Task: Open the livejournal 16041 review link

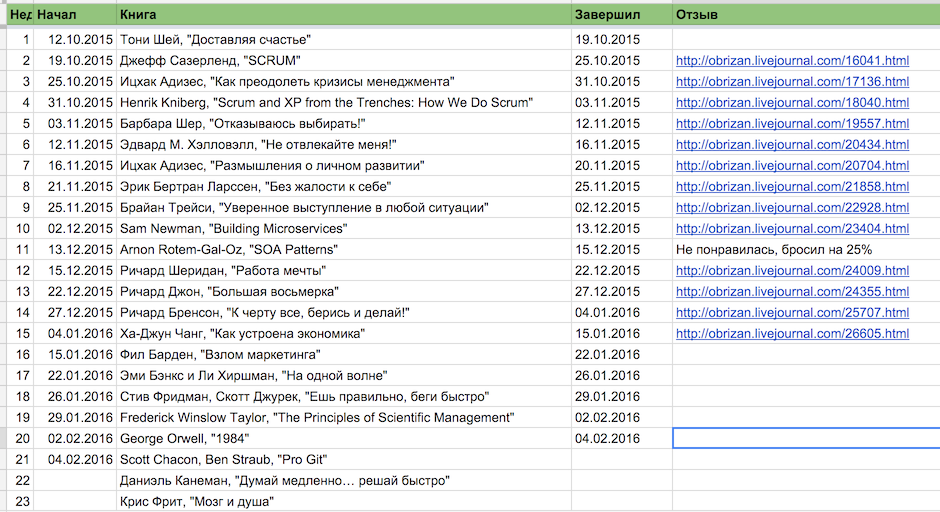Action: click(x=792, y=61)
